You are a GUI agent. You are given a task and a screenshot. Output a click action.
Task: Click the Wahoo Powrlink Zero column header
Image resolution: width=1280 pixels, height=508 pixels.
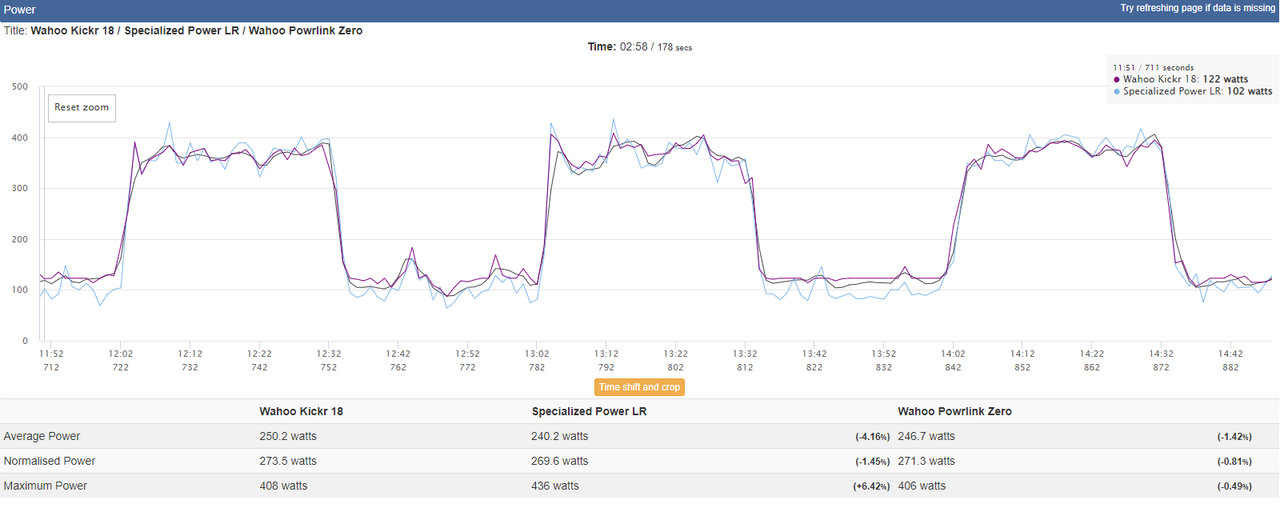(x=956, y=411)
